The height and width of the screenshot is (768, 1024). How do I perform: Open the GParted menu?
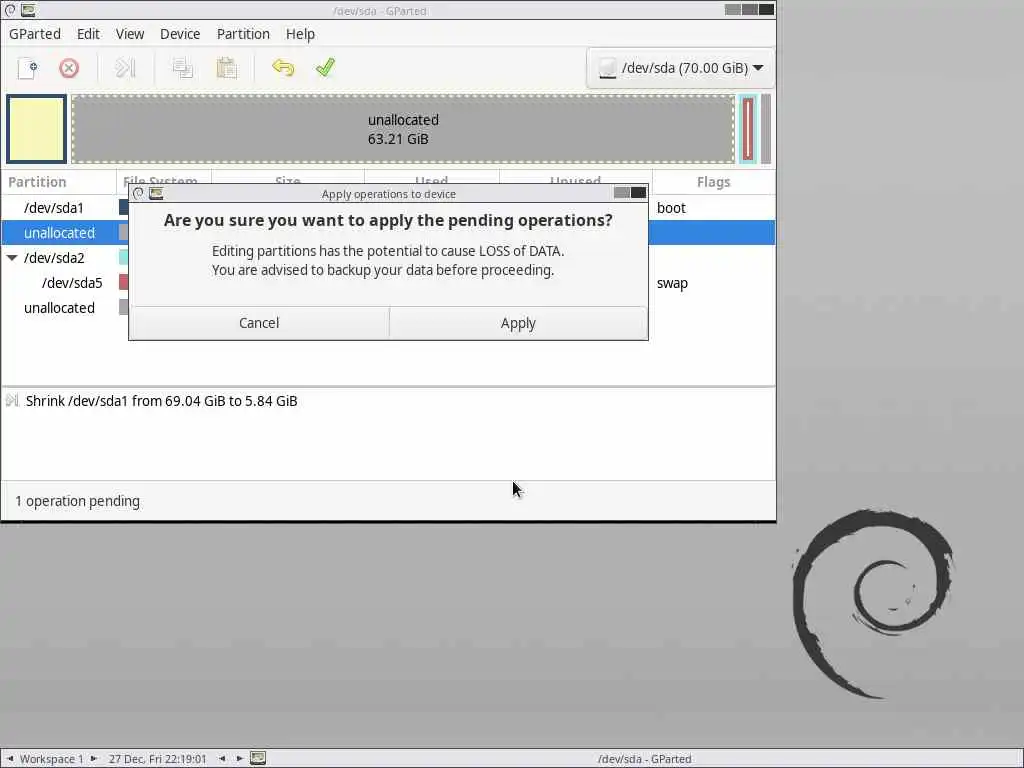(x=35, y=34)
